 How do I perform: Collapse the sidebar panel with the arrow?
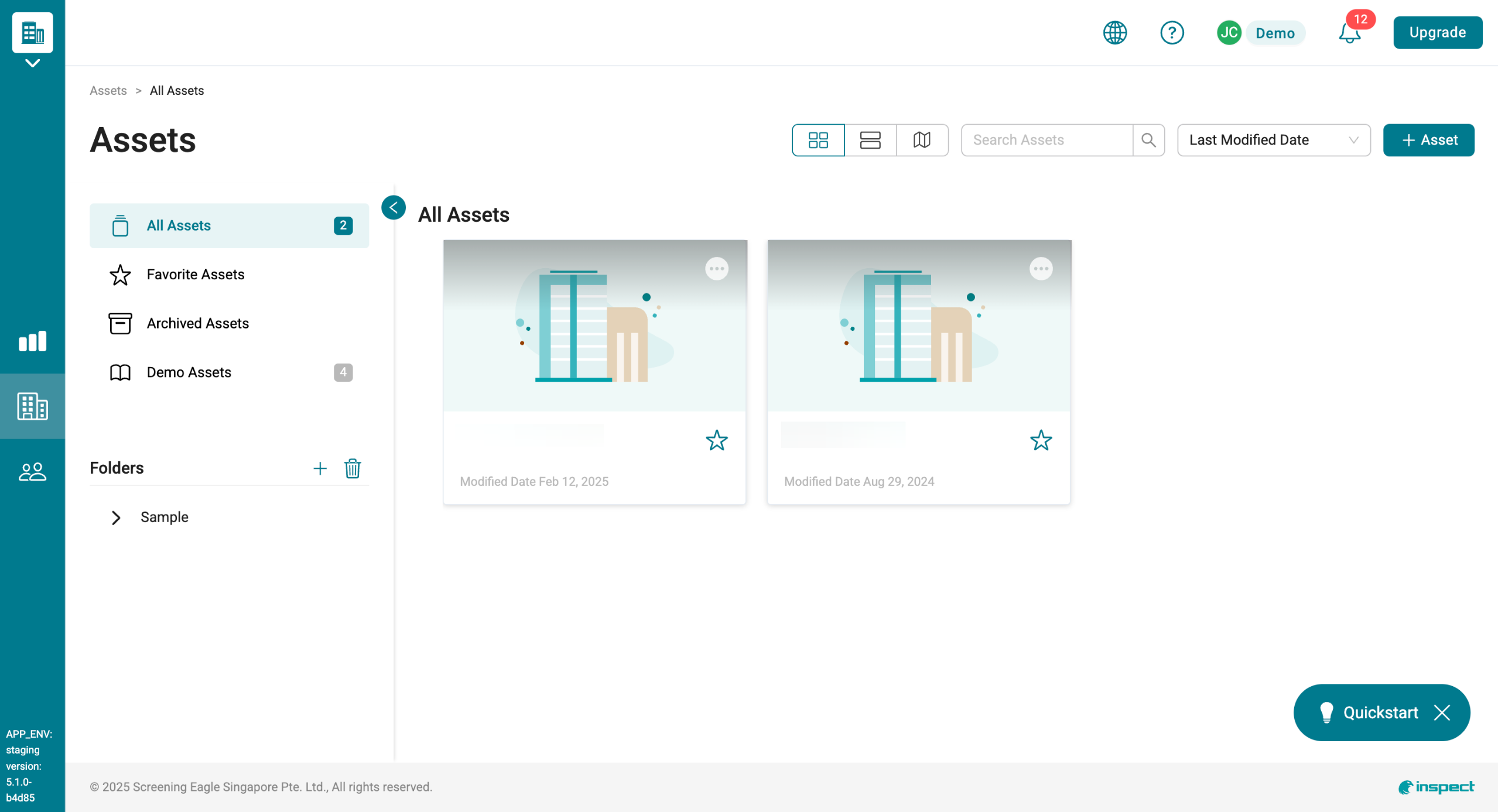(394, 207)
